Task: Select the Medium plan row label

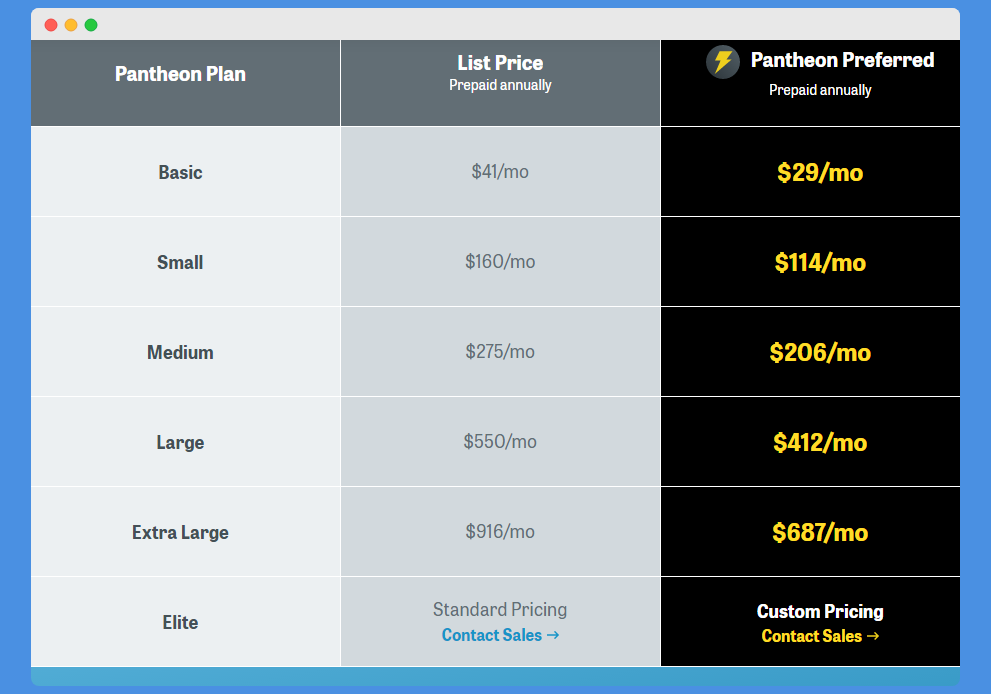Action: tap(180, 352)
